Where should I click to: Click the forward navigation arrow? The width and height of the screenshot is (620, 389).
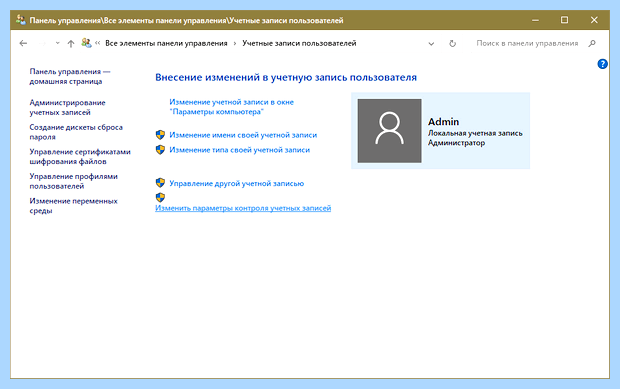pyautogui.click(x=42, y=43)
